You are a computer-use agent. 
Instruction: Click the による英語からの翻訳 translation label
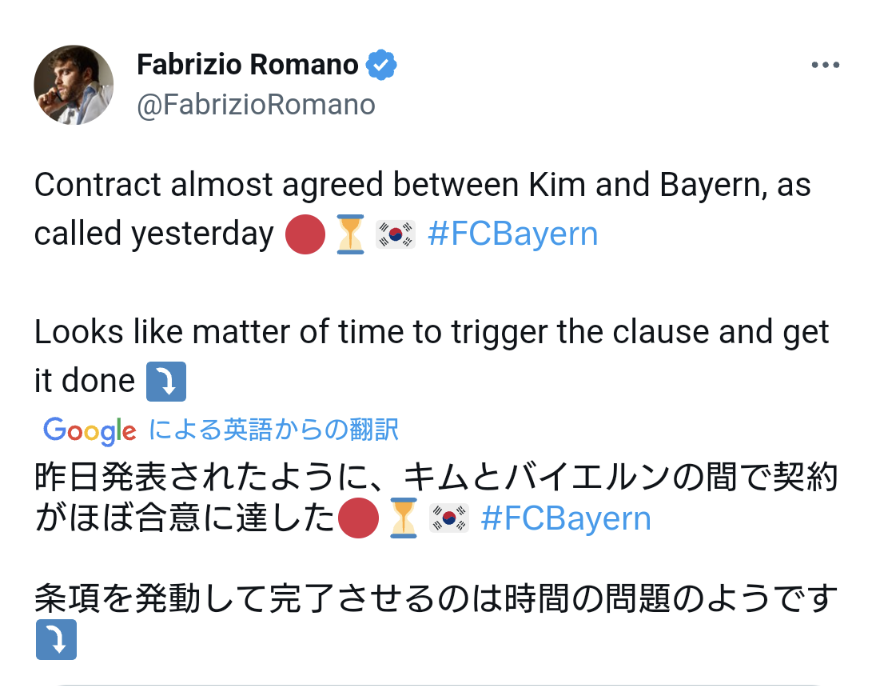pos(274,431)
